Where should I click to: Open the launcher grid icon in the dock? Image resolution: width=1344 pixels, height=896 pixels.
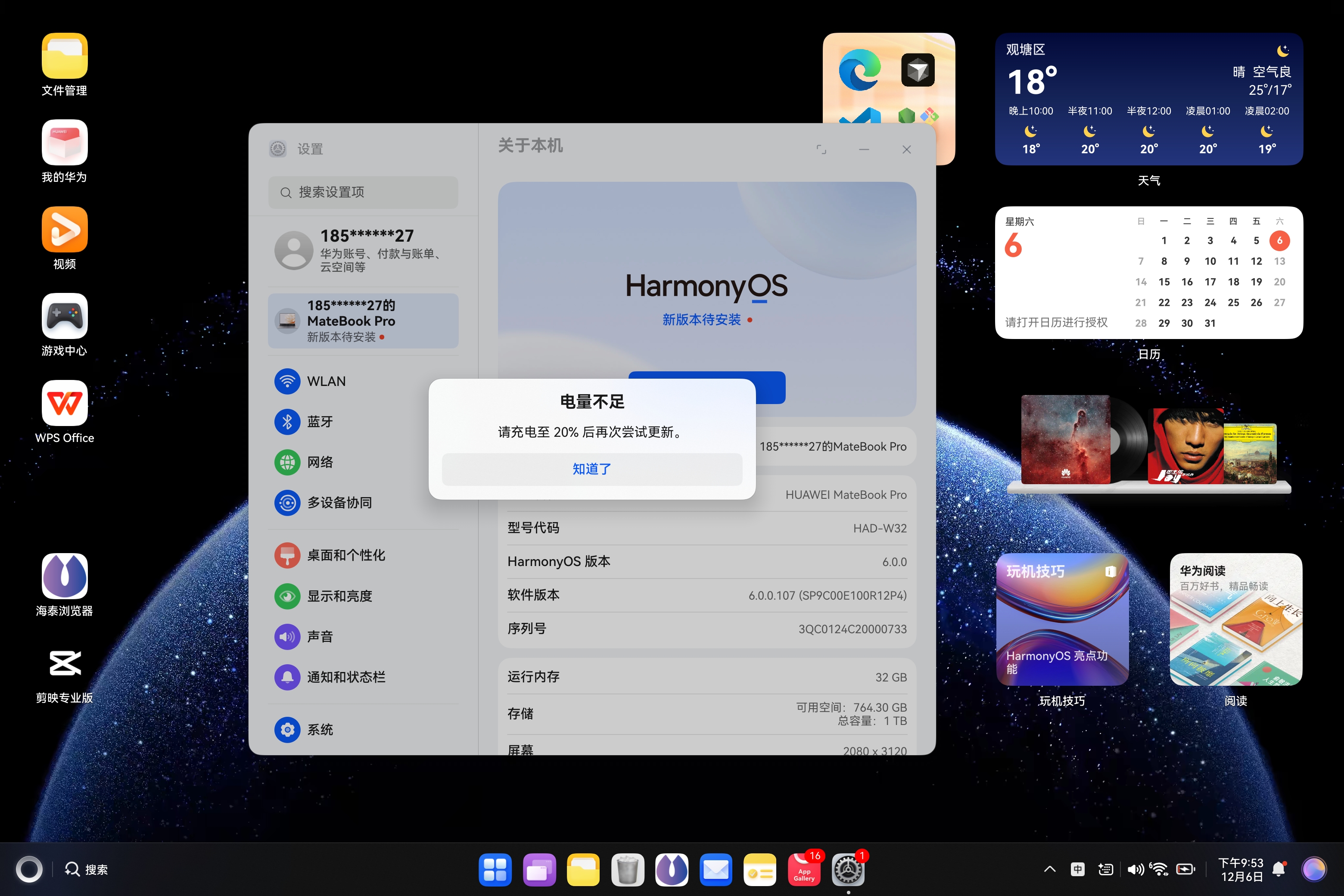(495, 870)
